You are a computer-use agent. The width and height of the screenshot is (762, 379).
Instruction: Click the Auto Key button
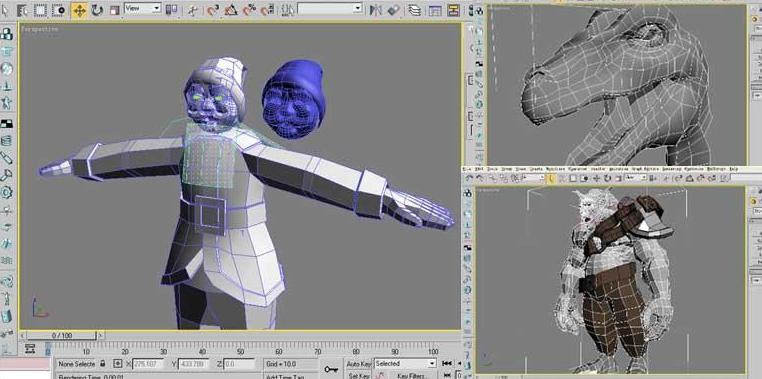pyautogui.click(x=359, y=363)
